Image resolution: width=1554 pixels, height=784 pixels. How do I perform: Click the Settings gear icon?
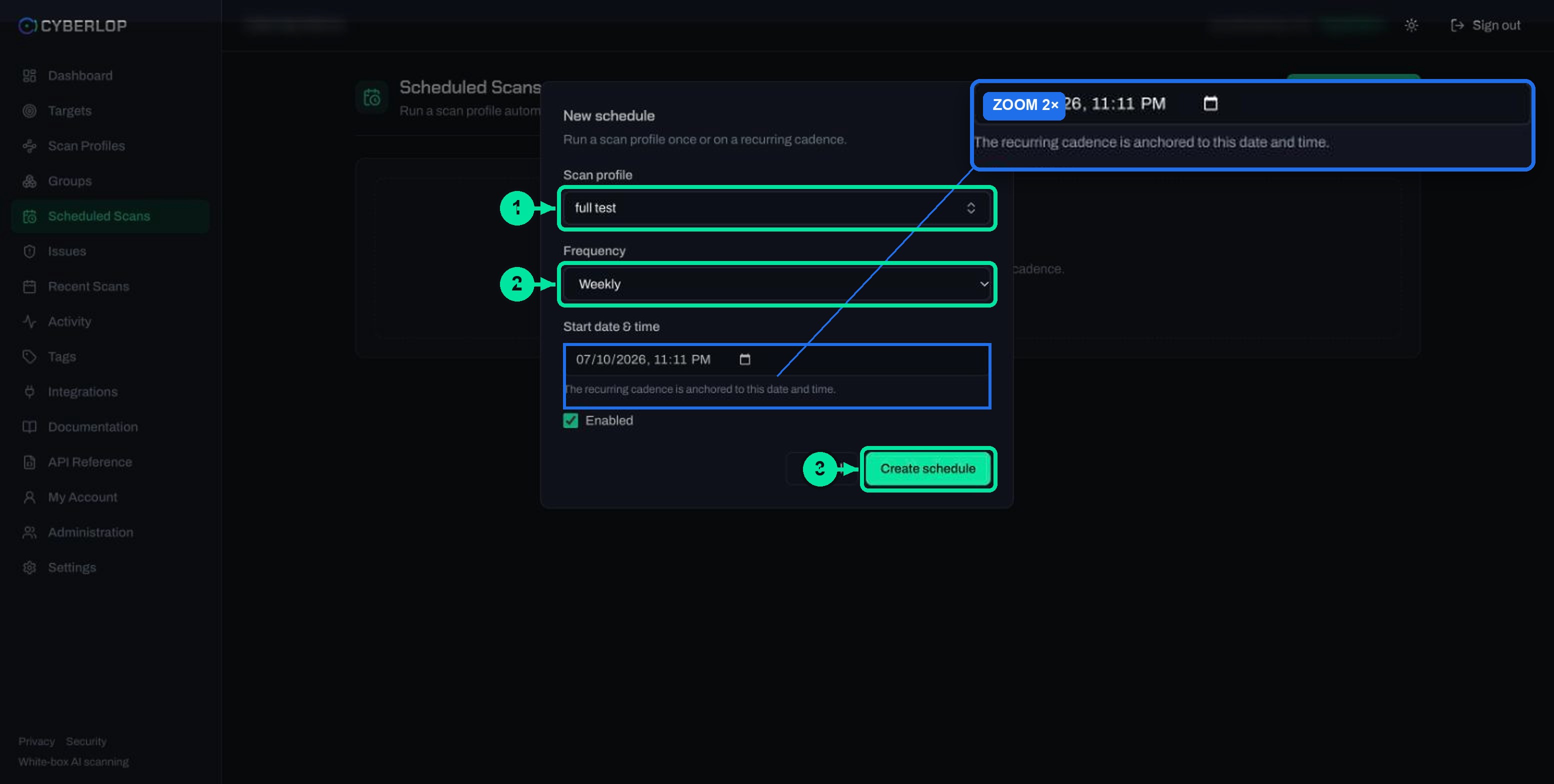tap(29, 567)
